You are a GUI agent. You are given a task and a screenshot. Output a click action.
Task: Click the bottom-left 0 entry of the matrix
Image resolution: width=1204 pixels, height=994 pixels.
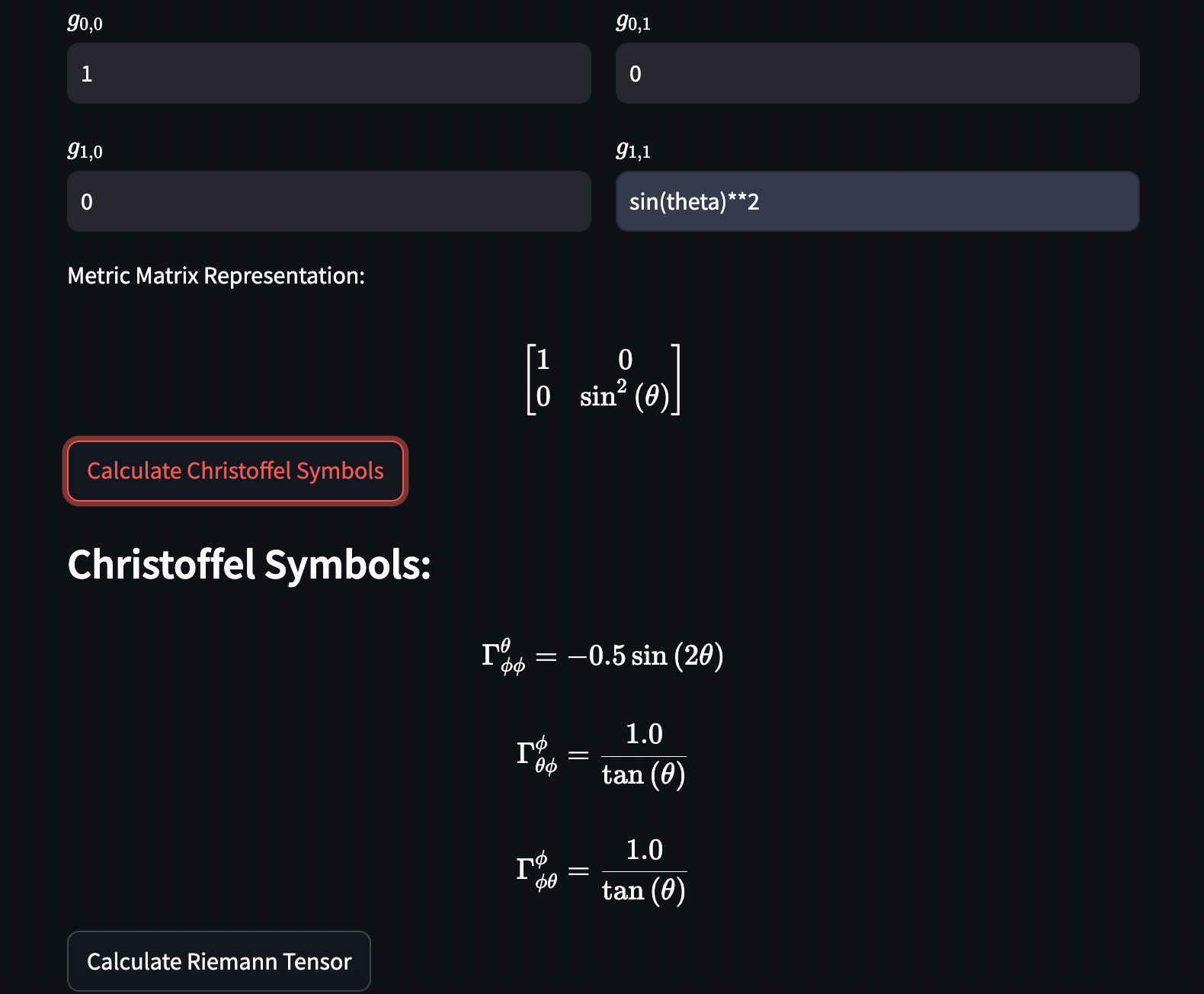pyautogui.click(x=543, y=396)
